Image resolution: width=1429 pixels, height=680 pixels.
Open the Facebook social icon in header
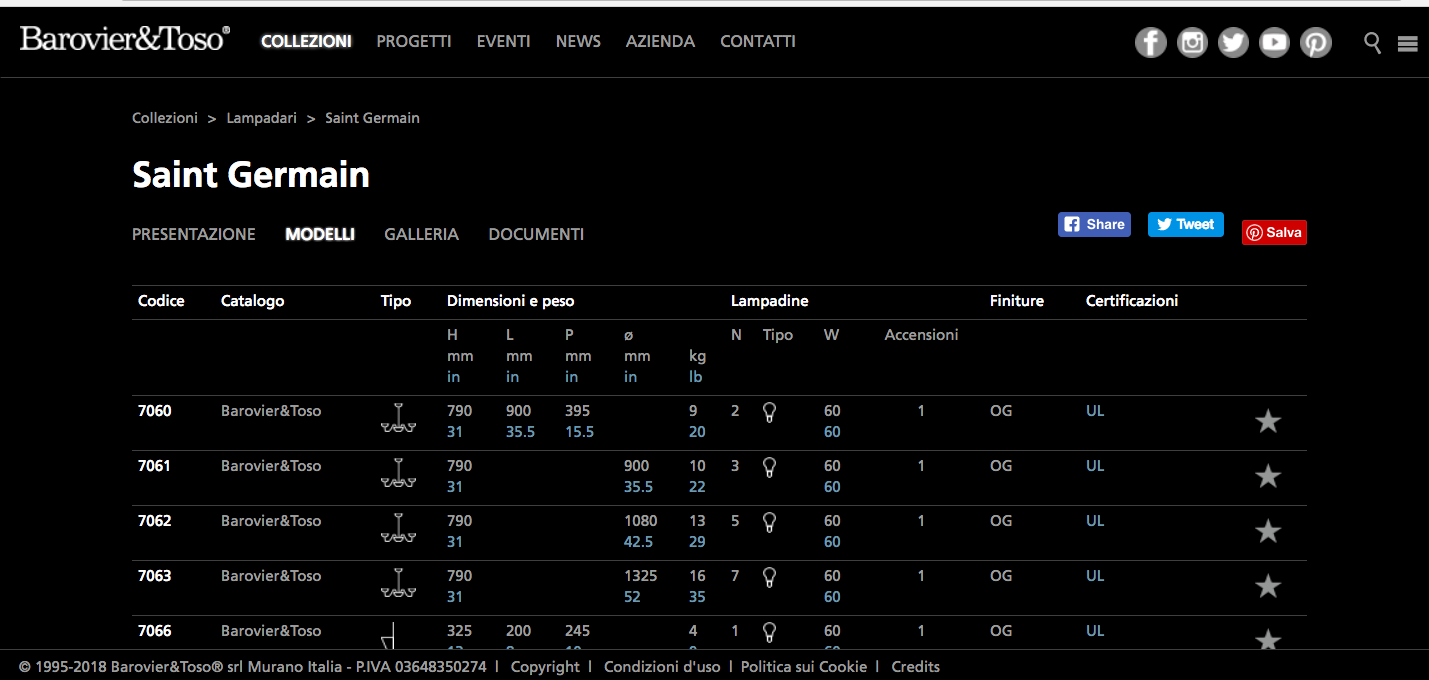point(1150,42)
